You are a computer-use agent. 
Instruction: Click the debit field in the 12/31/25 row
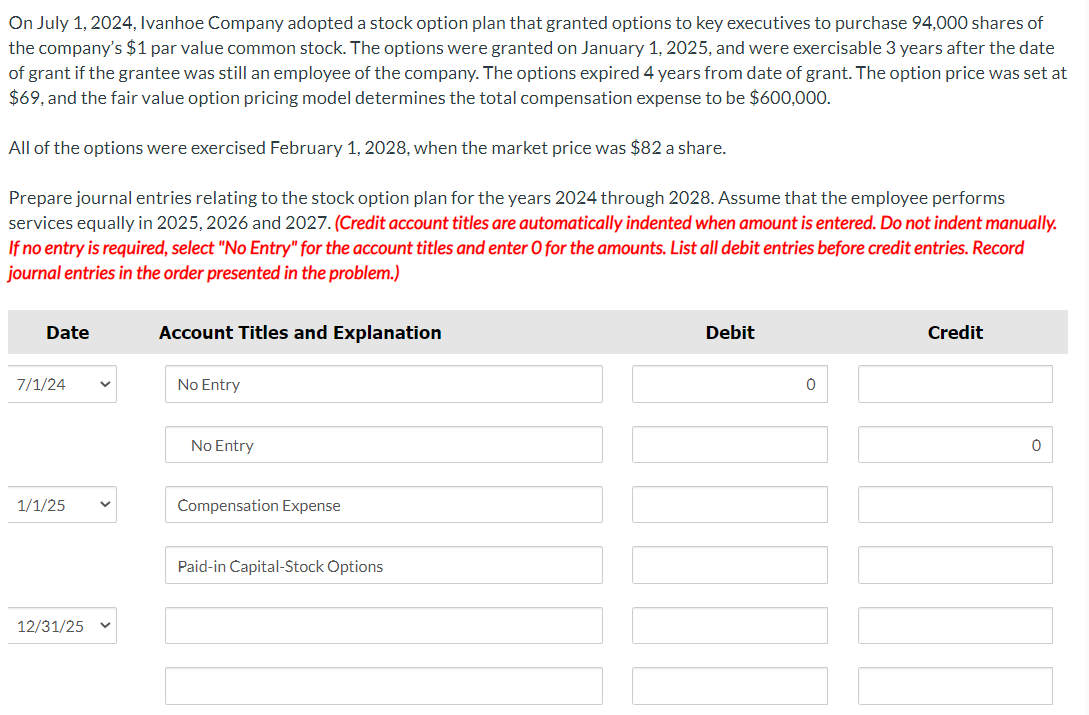(x=729, y=625)
